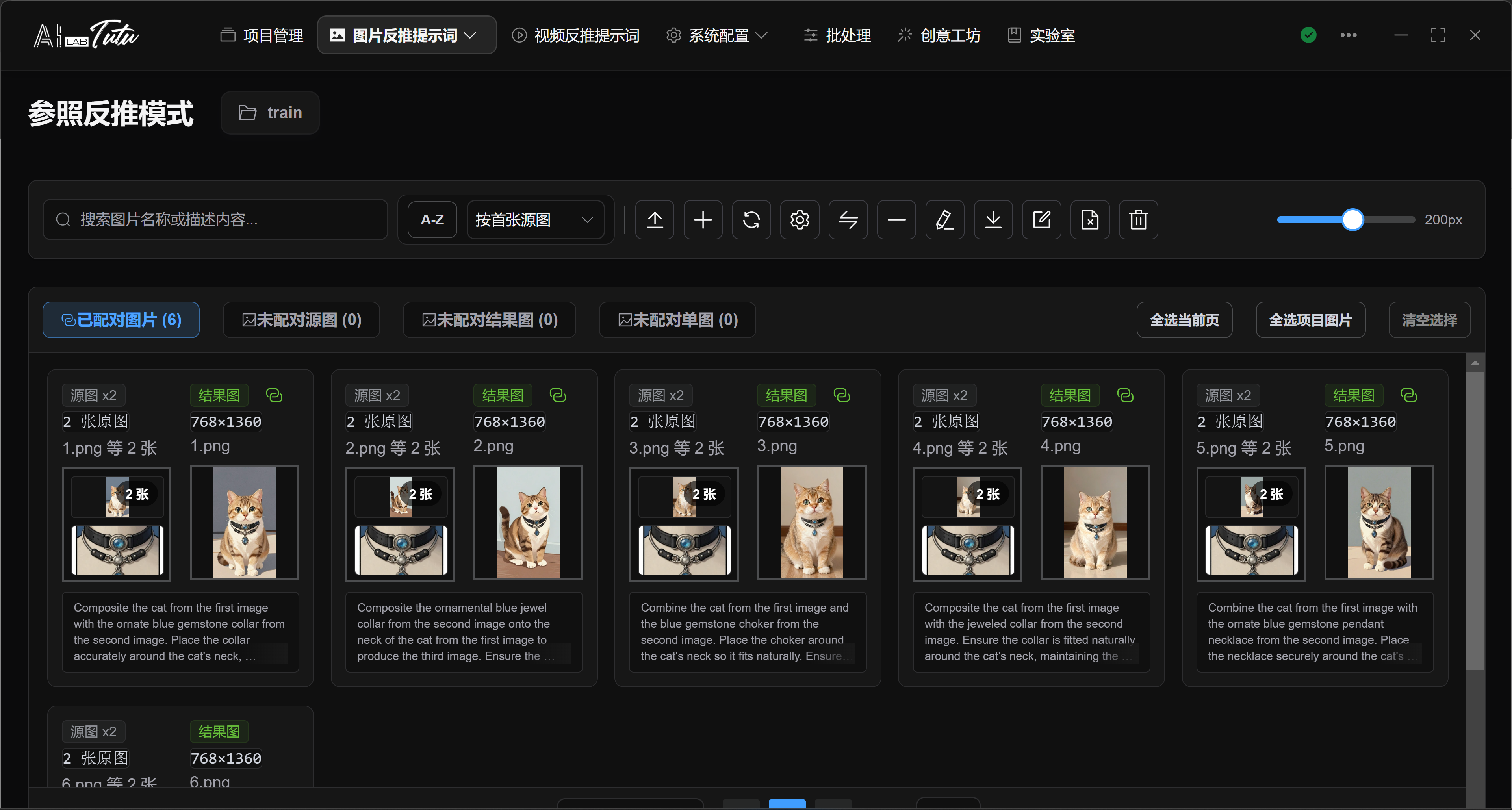The image size is (1512, 810).
Task: Click the upload icon in toolbar
Action: coord(655,220)
